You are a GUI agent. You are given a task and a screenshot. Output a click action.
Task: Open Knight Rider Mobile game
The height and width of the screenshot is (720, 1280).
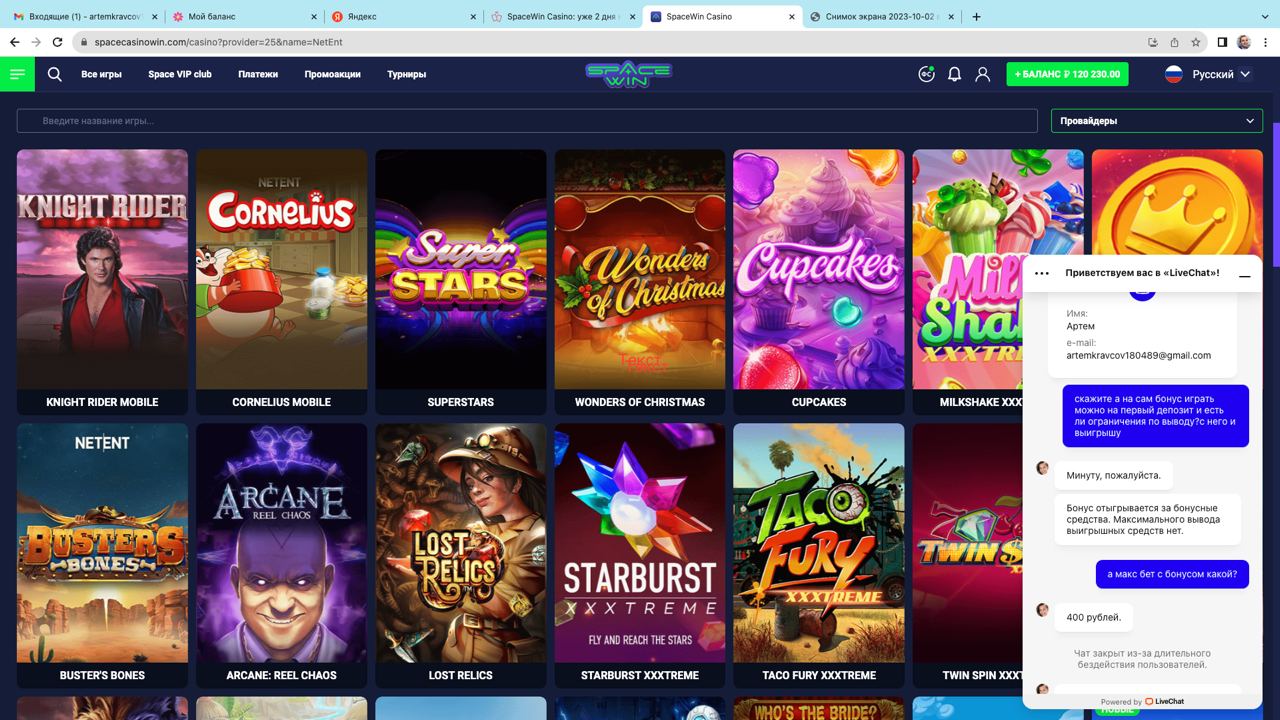102,282
